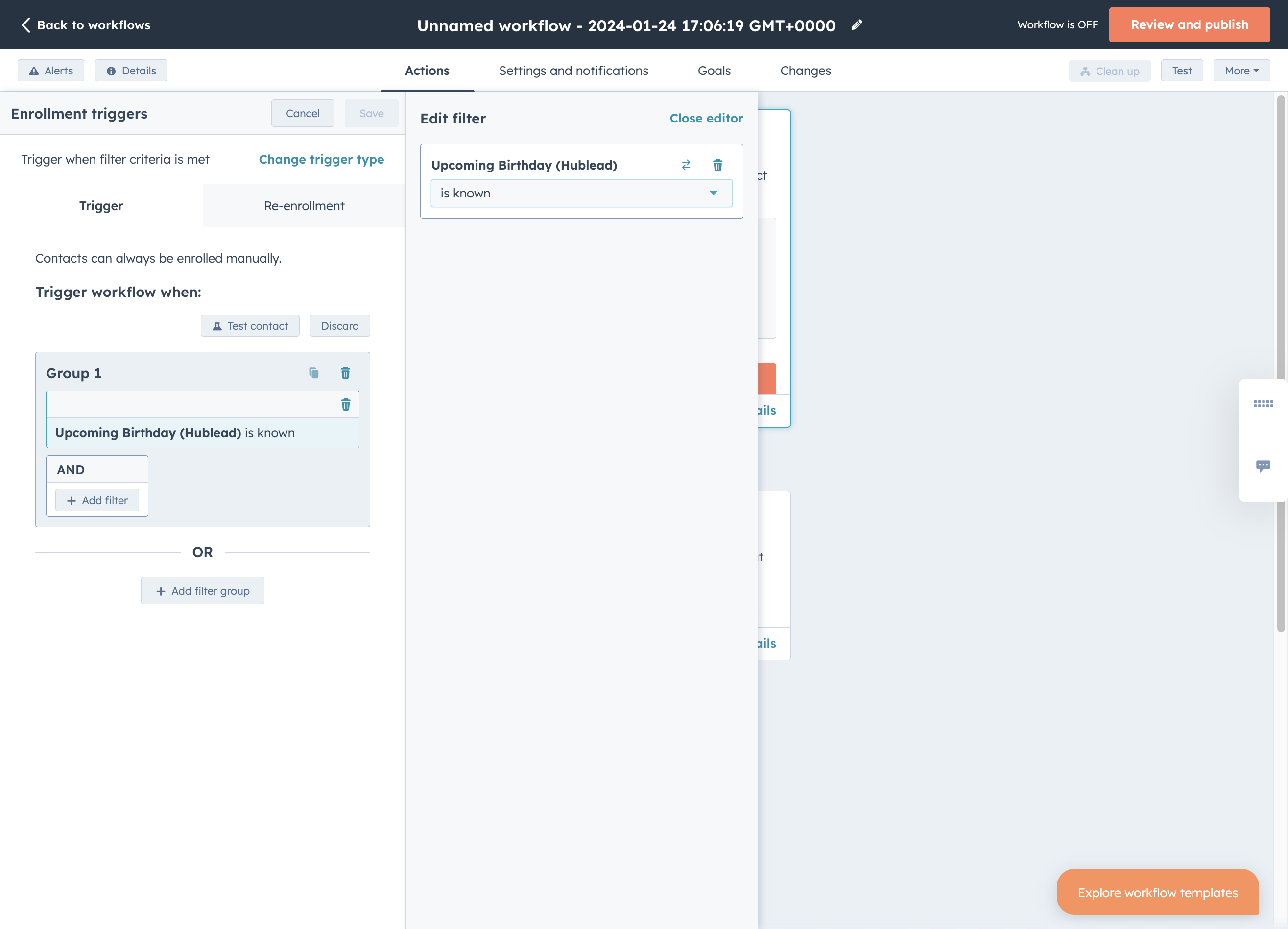The width and height of the screenshot is (1288, 929).
Task: Open the Alerts panel
Action: point(51,71)
